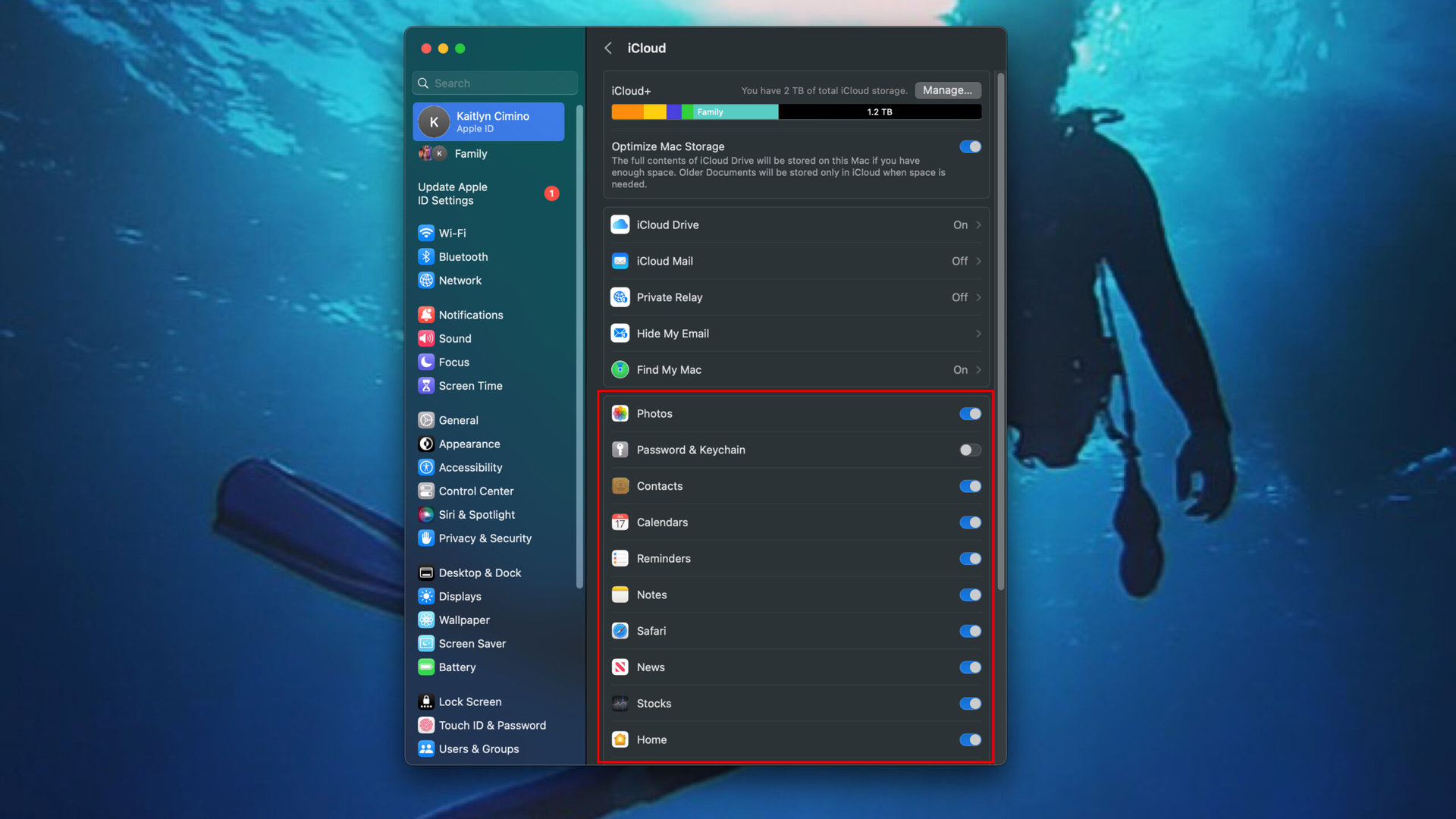Click the Photos app icon
The width and height of the screenshot is (1456, 819).
tap(620, 413)
